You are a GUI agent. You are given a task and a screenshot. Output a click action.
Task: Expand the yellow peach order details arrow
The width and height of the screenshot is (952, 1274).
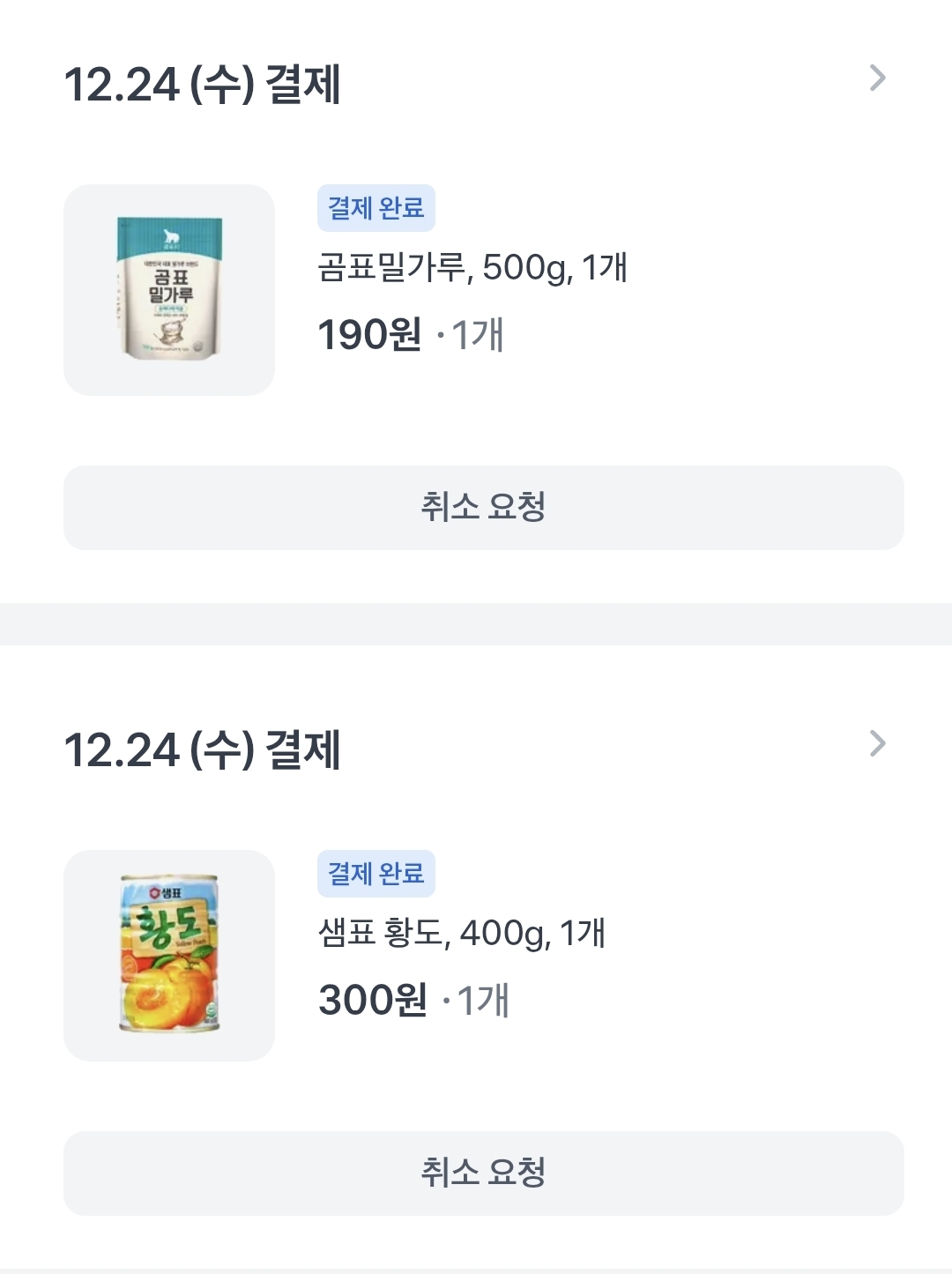coord(877,744)
